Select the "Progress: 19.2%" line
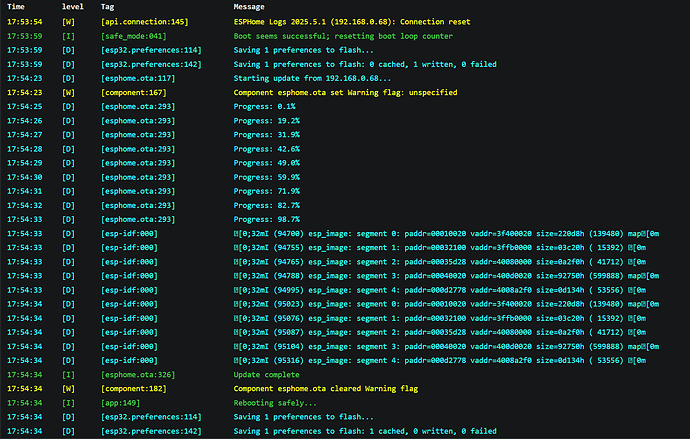690x439 pixels. coord(267,121)
